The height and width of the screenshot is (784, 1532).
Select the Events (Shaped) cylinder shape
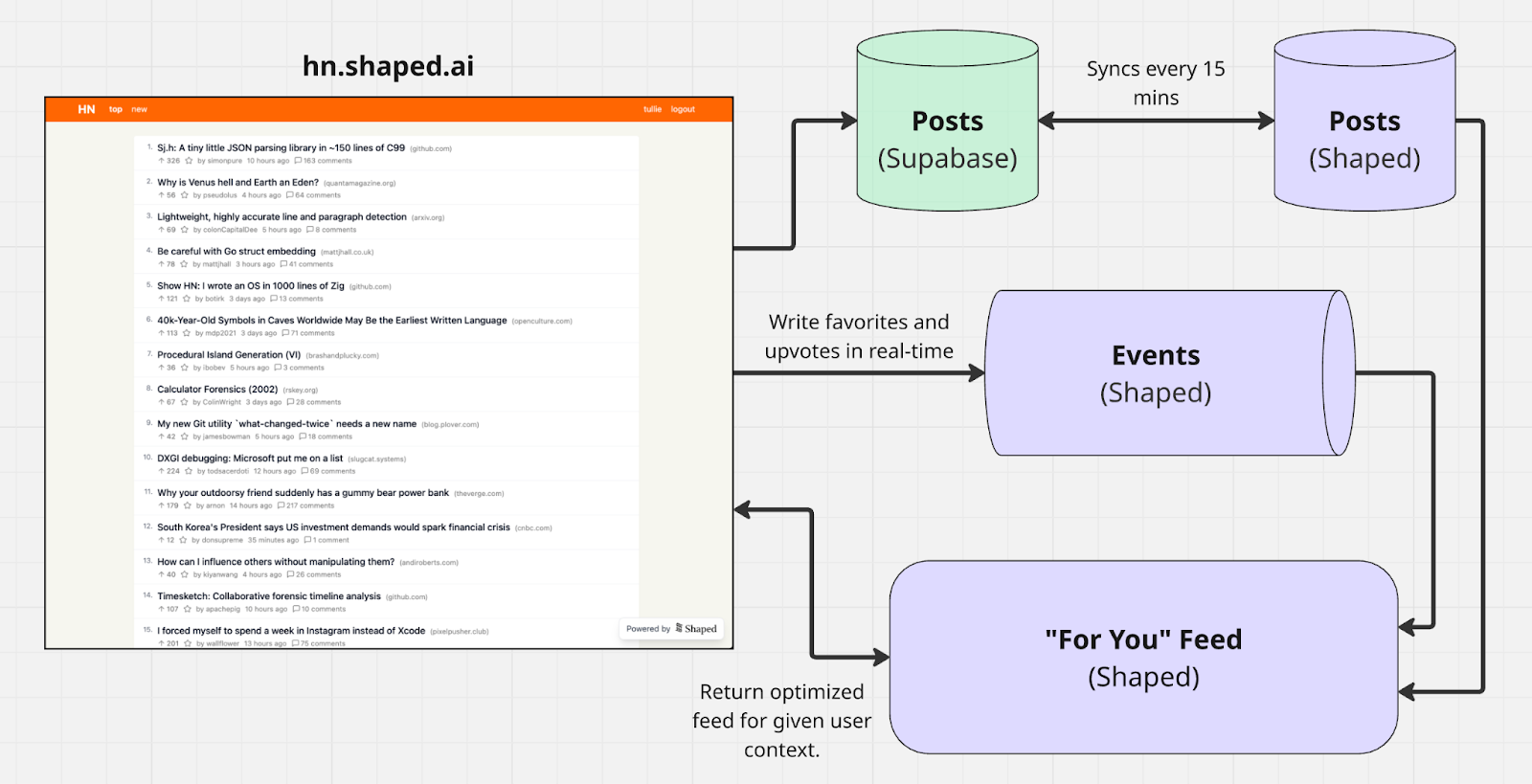tap(1156, 373)
